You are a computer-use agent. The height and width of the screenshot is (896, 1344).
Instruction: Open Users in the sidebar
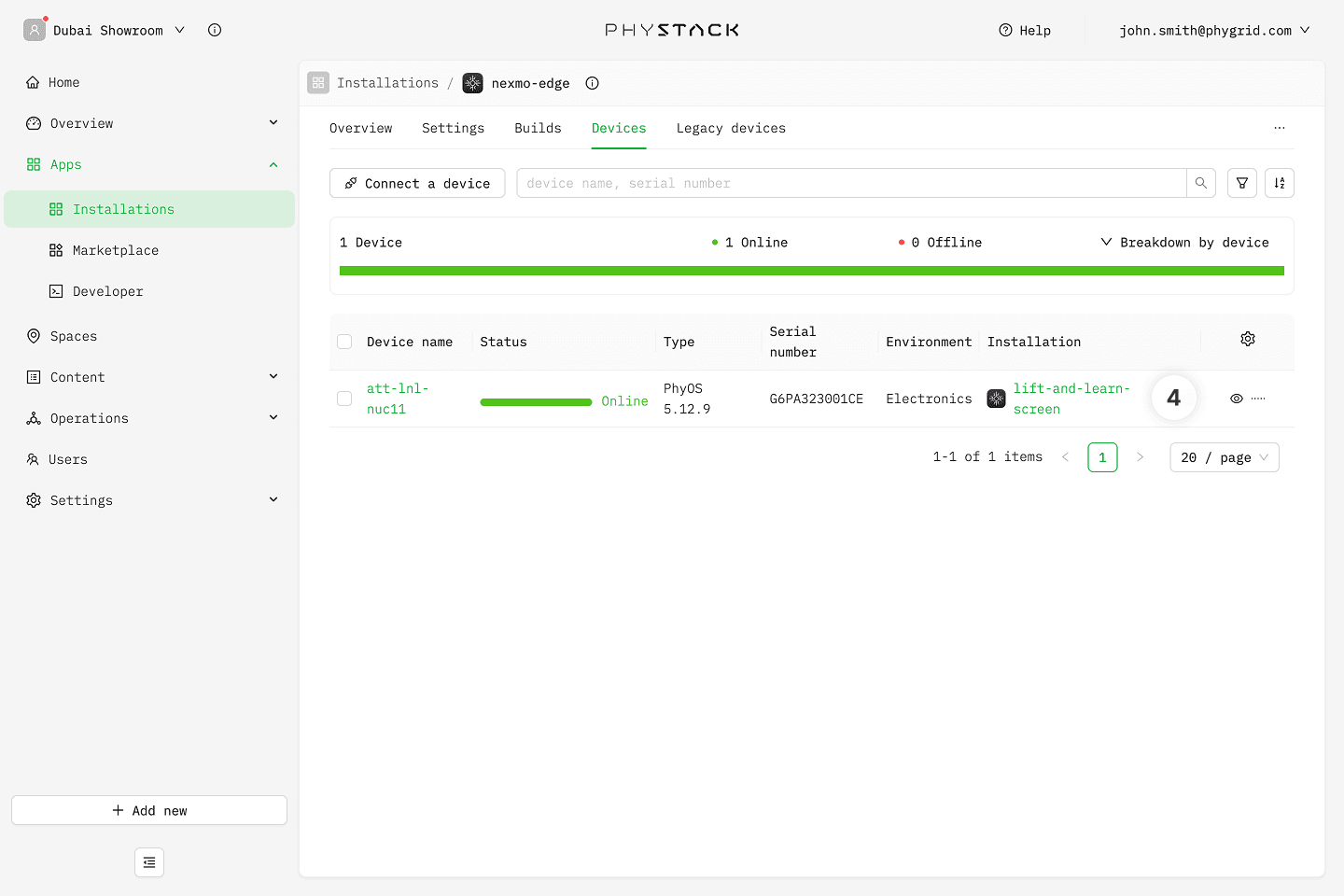tap(149, 459)
